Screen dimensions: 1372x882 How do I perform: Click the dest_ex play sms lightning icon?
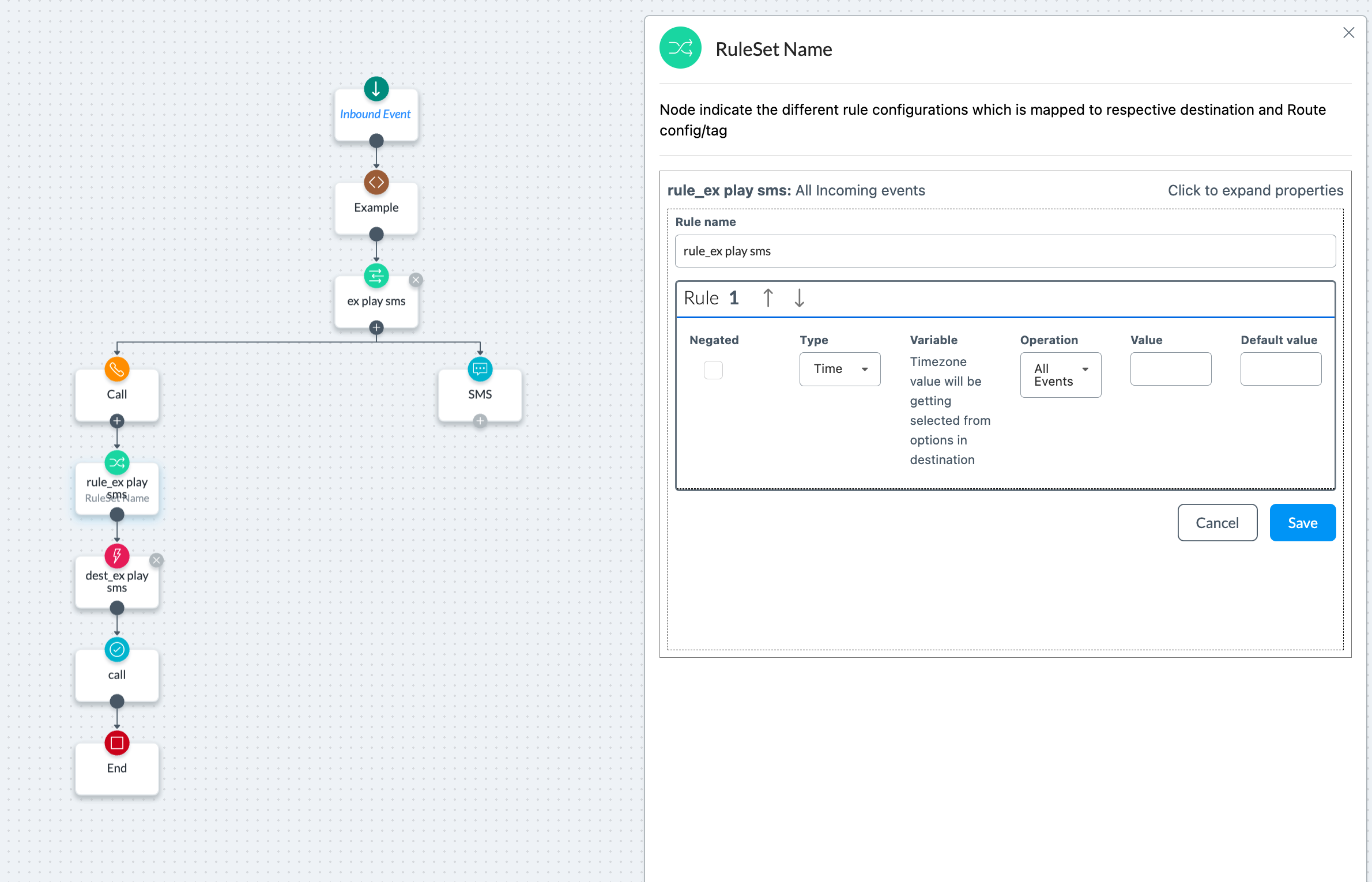(x=116, y=556)
